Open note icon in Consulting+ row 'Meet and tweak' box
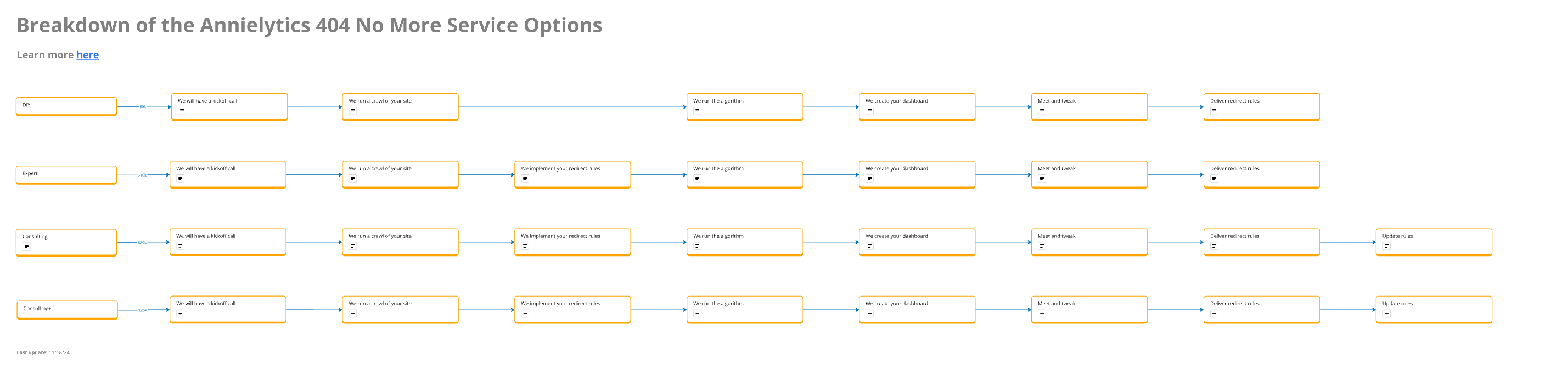Viewport: 1568px width, 370px height. point(1042,314)
